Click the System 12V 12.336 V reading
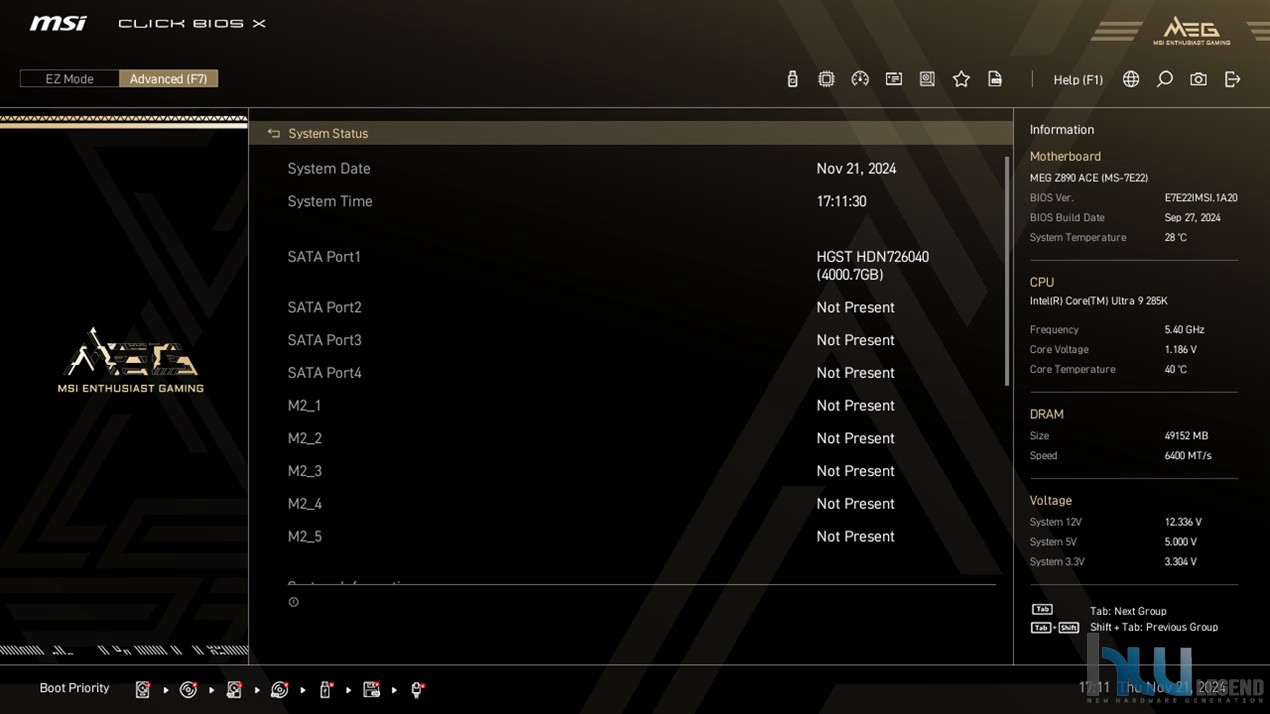Screen dimensions: 1270x714 coord(1183,522)
